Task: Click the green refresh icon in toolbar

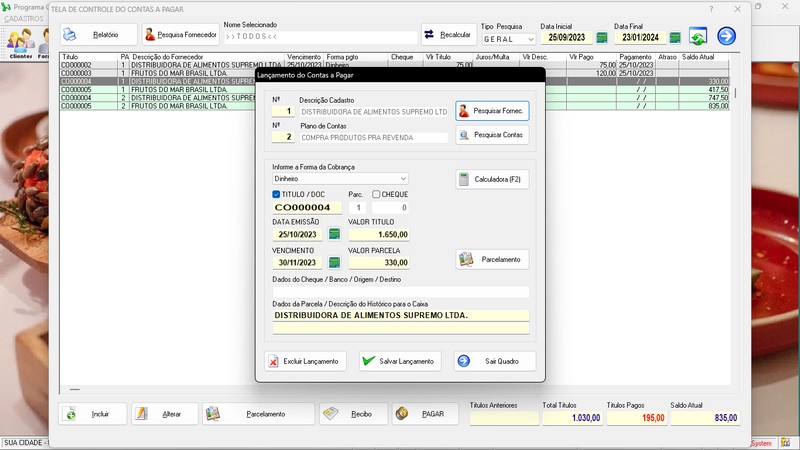Action: [x=697, y=36]
